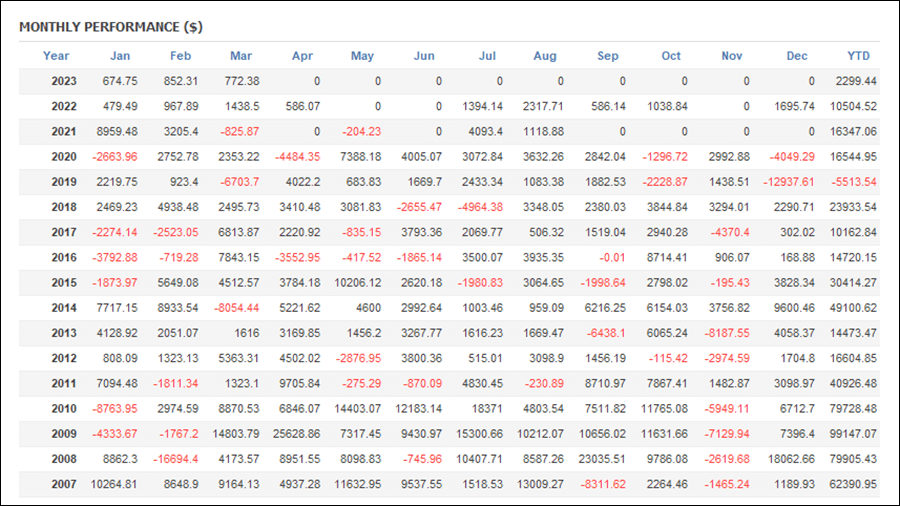This screenshot has width=900, height=506.
Task: Click the Jan column header
Action: tap(120, 56)
